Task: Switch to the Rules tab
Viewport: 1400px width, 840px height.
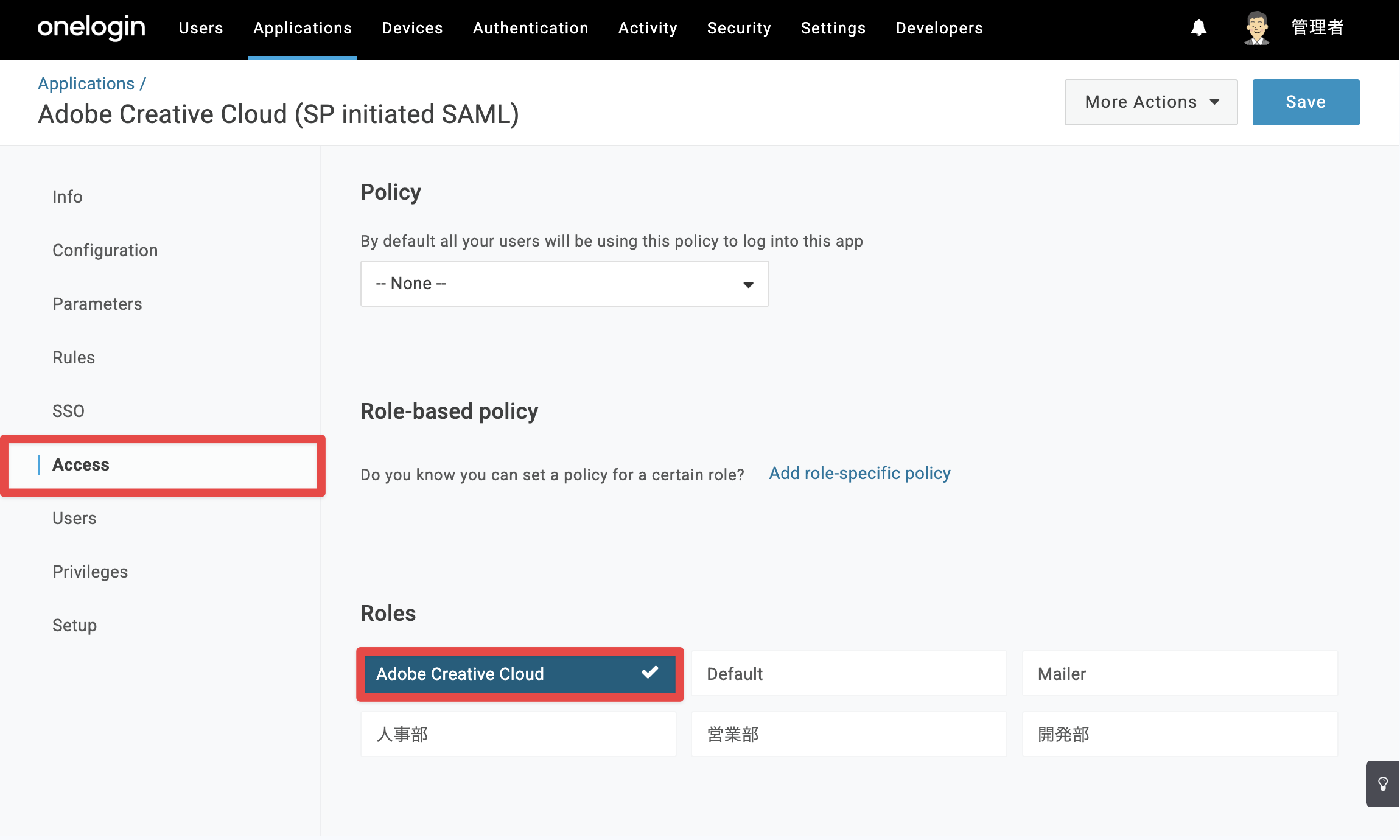Action: (74, 357)
